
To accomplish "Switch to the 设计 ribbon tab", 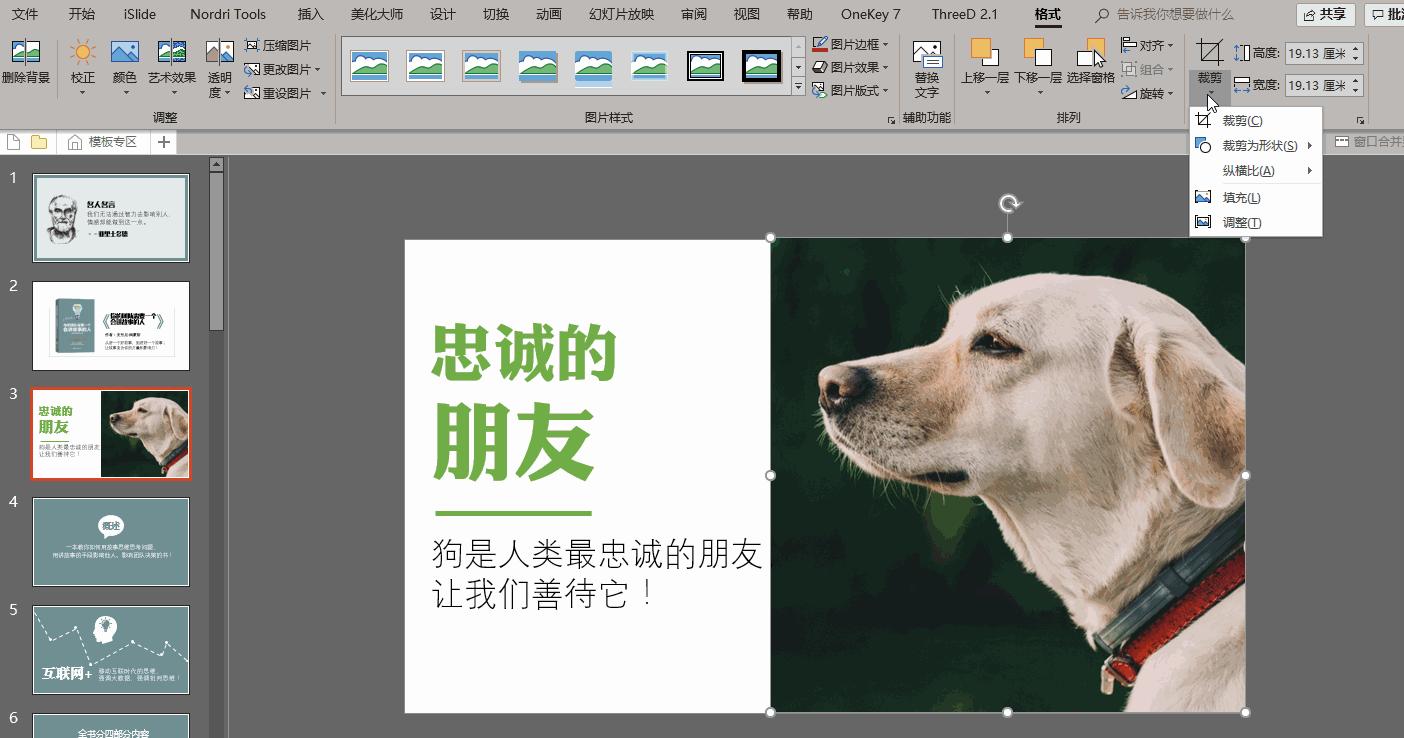I will click(442, 14).
